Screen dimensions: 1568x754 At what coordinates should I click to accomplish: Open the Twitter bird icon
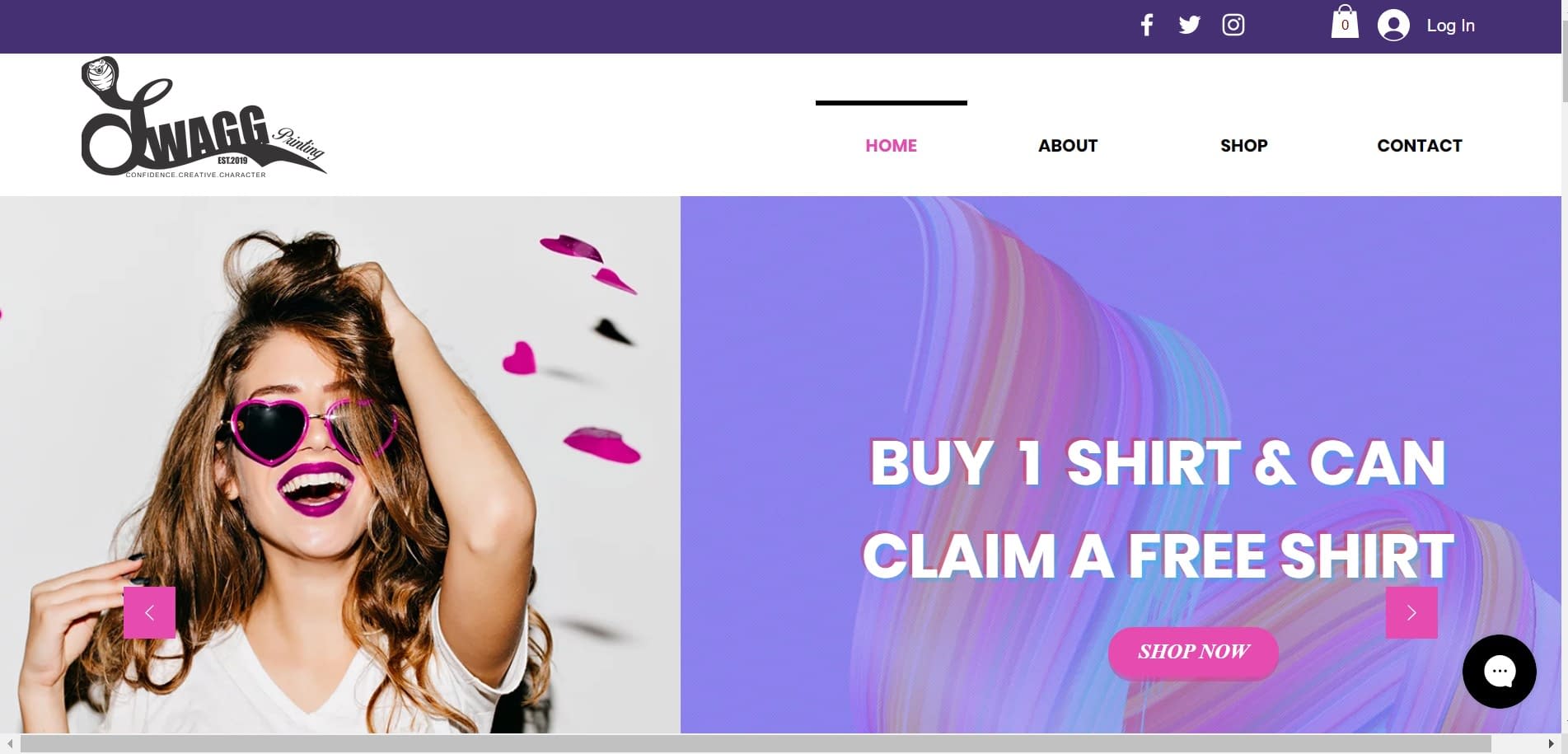pyautogui.click(x=1189, y=25)
